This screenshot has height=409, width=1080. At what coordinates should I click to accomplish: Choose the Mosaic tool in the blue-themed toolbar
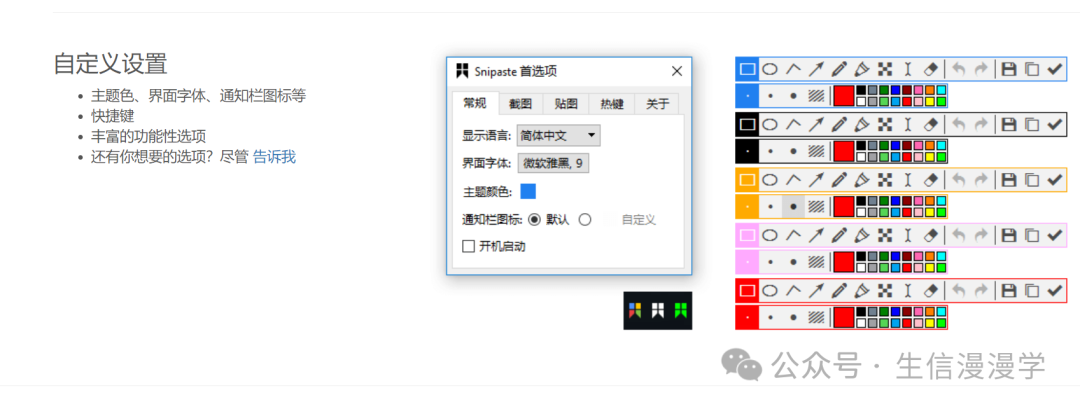pyautogui.click(x=884, y=69)
